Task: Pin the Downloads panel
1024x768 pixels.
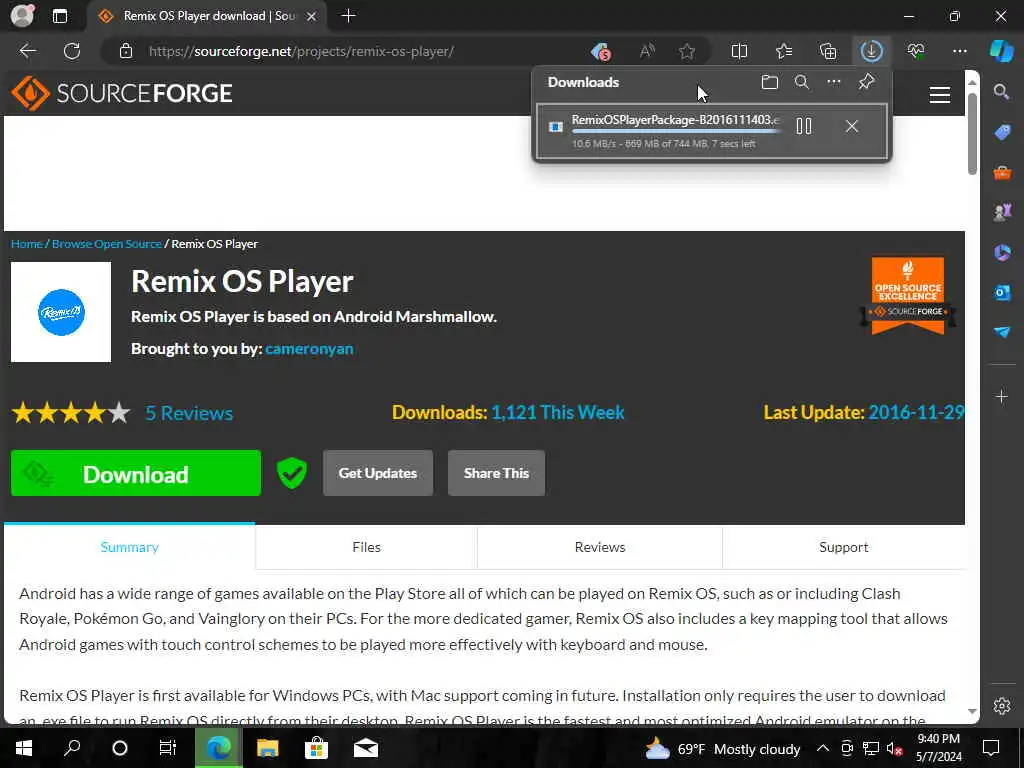Action: pyautogui.click(x=867, y=82)
